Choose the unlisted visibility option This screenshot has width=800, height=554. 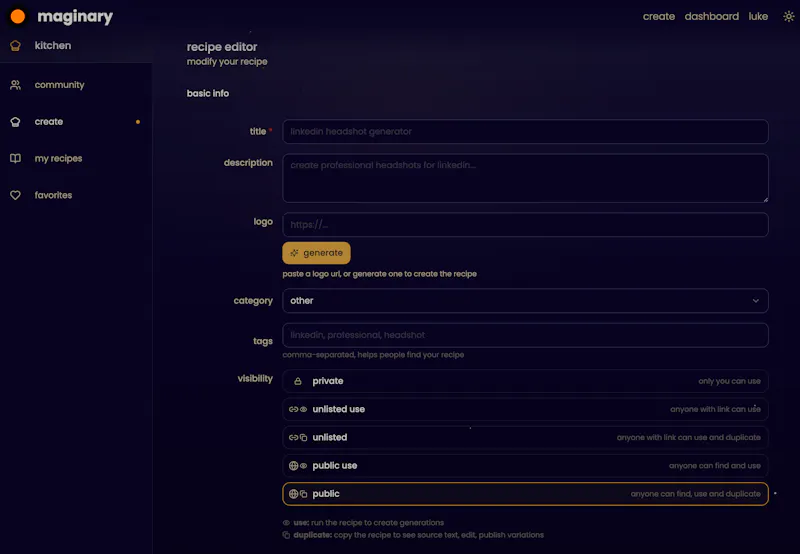[526, 437]
